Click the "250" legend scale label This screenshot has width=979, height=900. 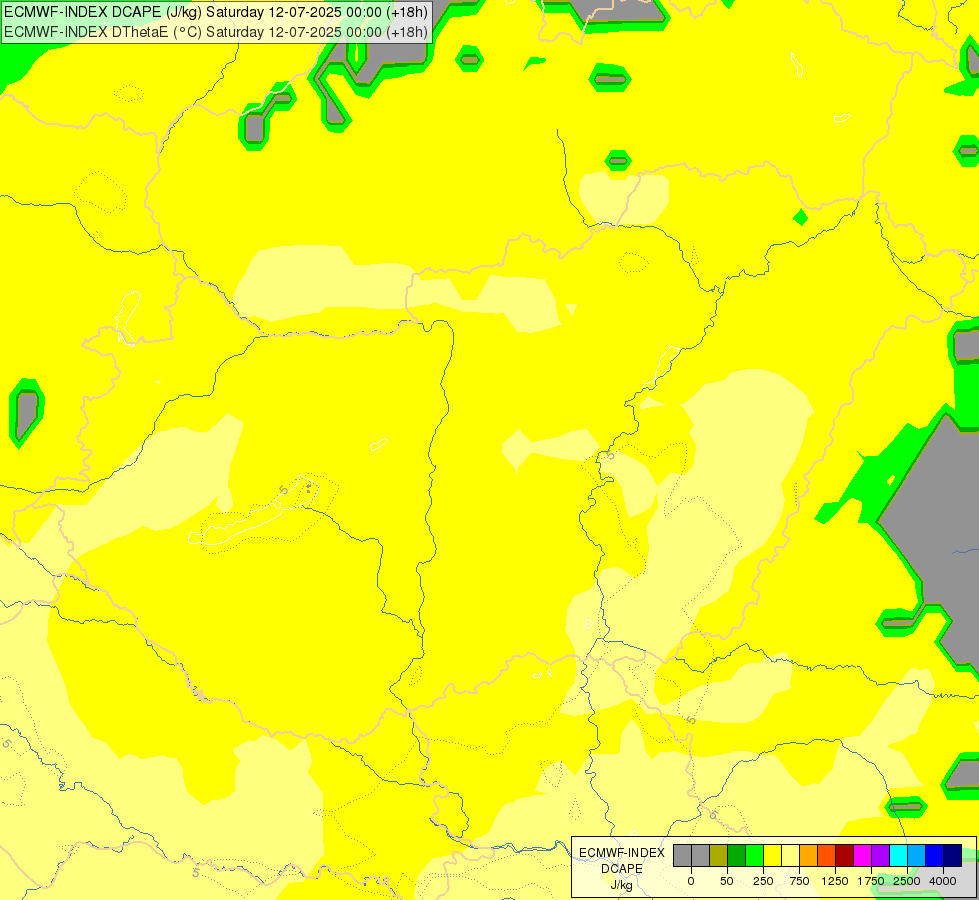pos(763,881)
